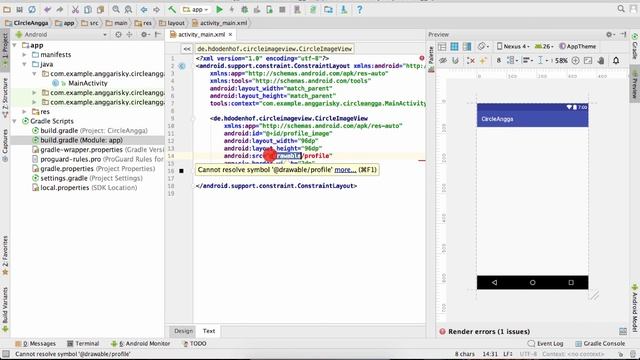Toggle Design plus Blueprint view icon
This screenshot has height=360, width=640.
tap(467, 47)
